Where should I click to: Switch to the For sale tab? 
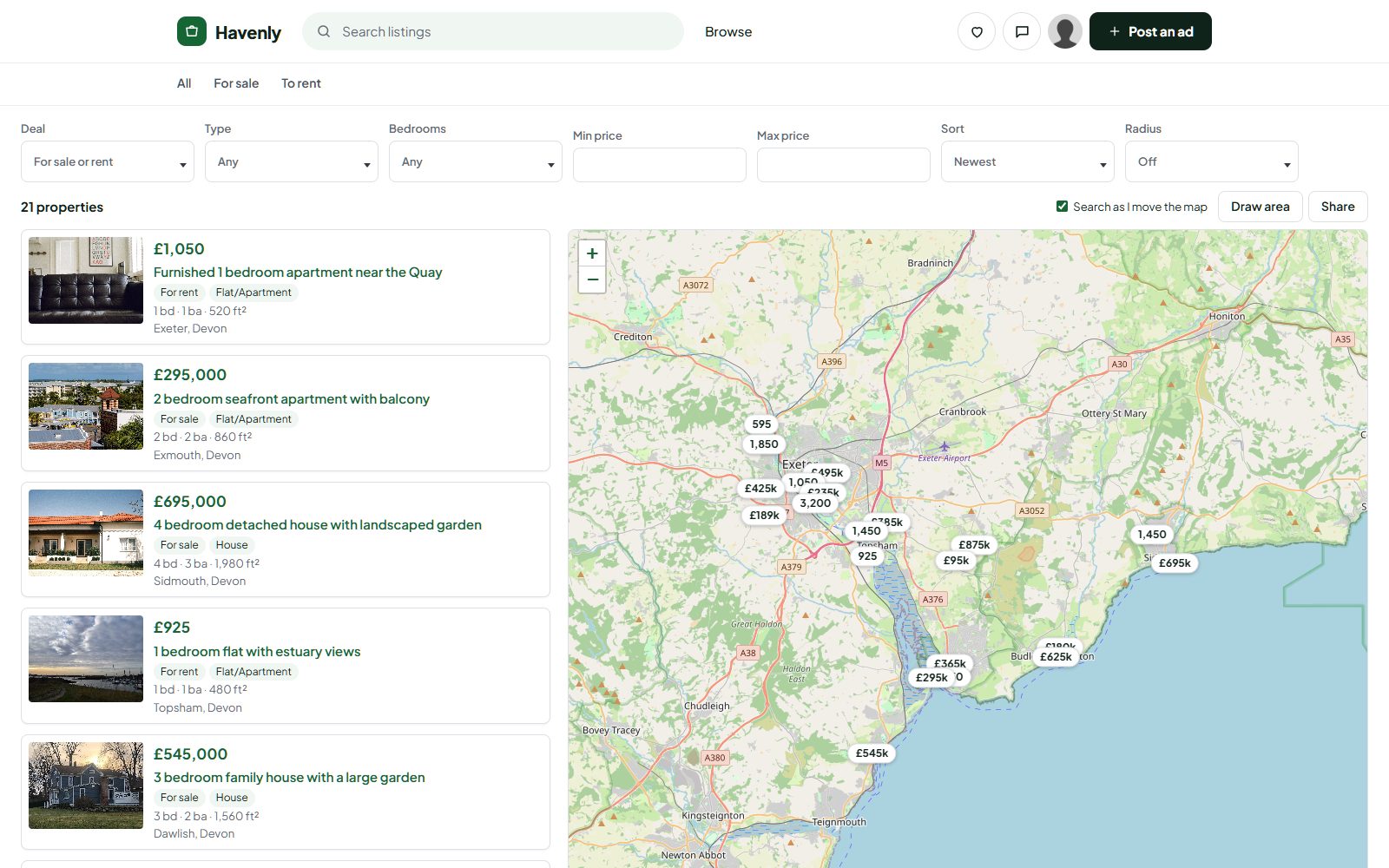point(236,83)
